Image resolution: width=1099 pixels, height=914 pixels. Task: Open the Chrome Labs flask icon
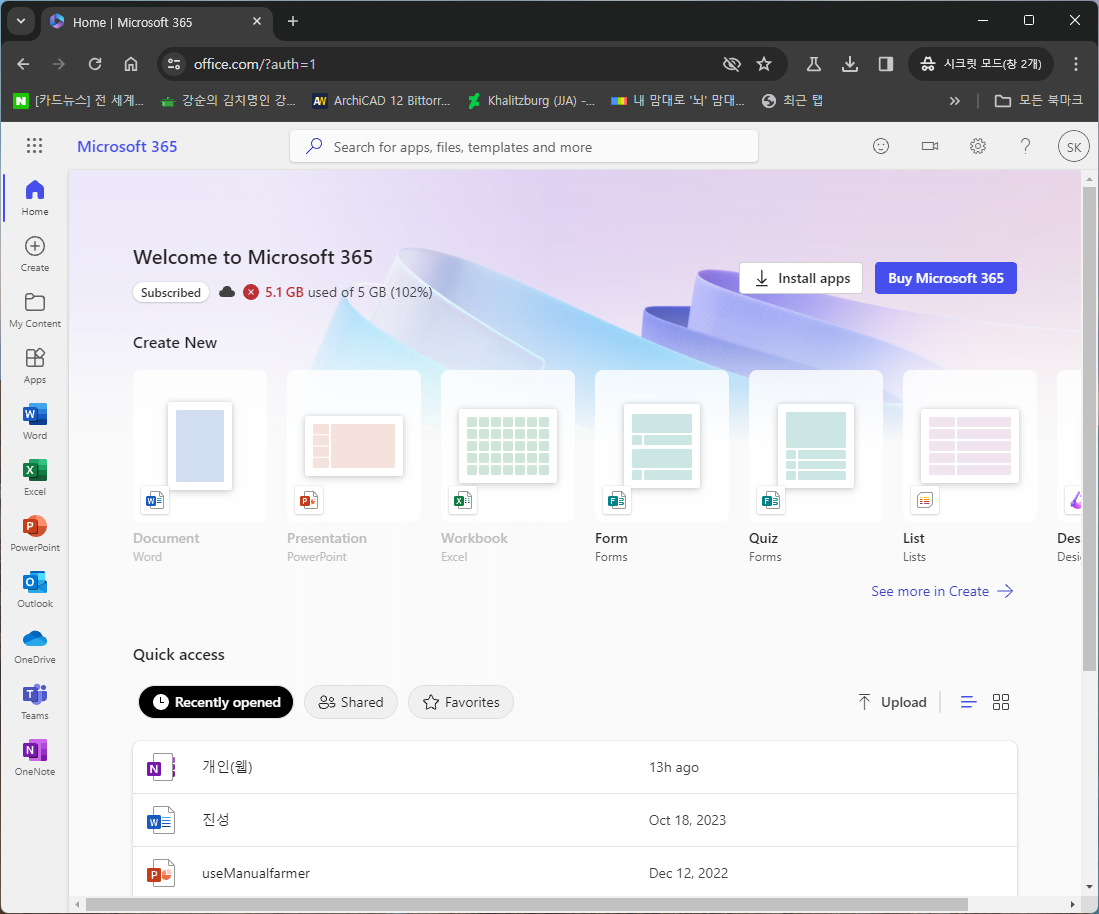click(x=813, y=64)
